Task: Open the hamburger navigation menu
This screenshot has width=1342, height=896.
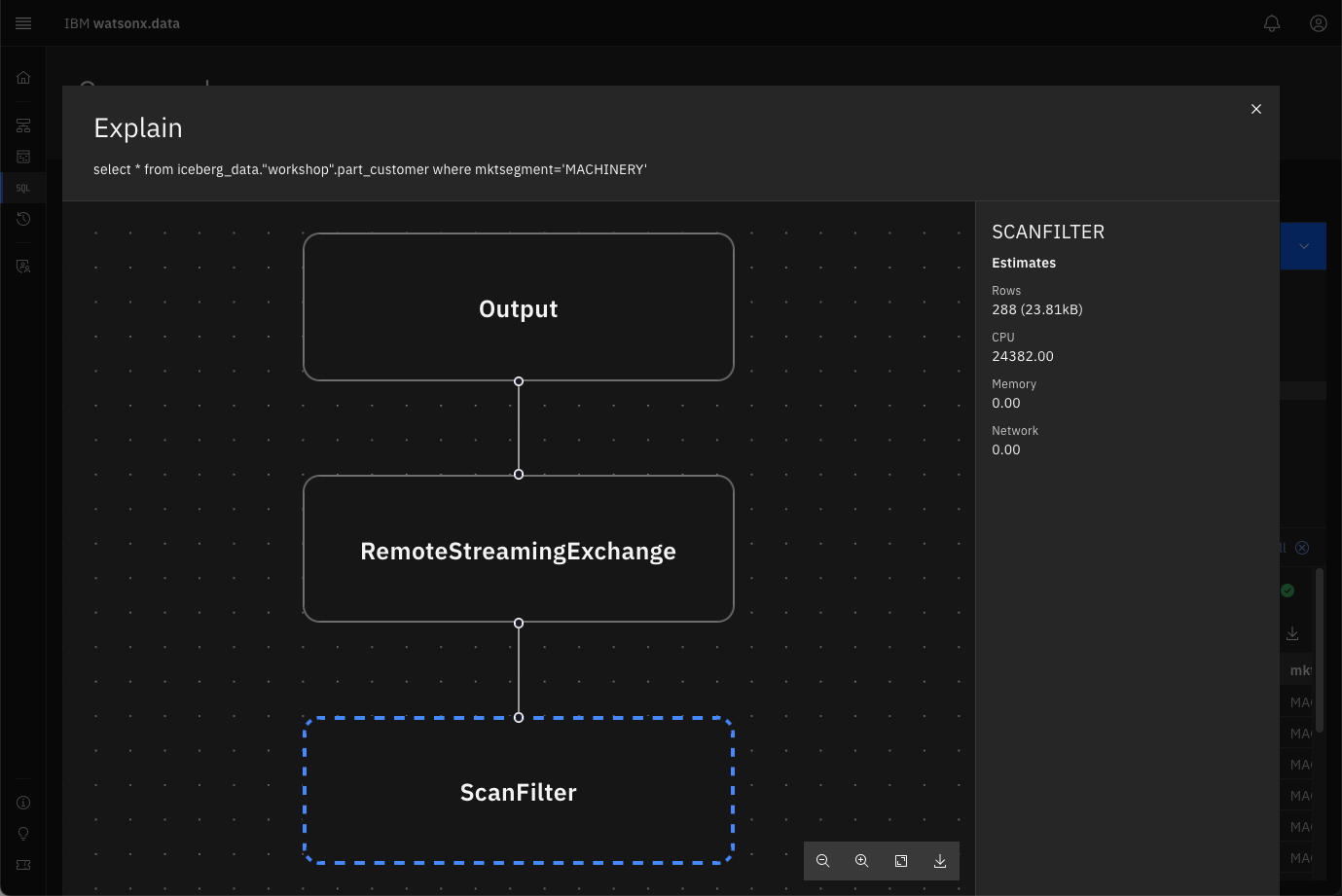Action: point(23,23)
